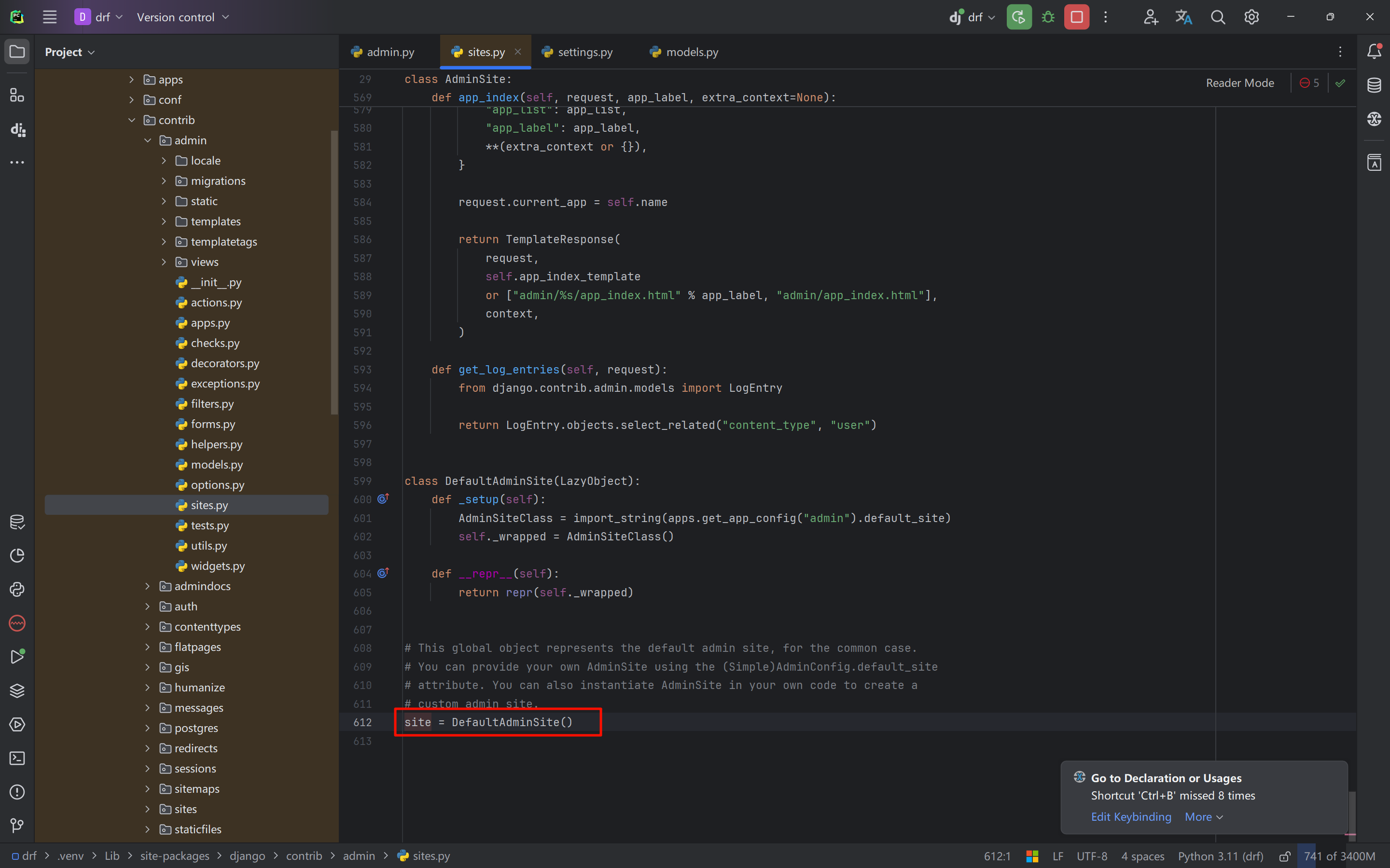Switch to the settings.py tab
The width and height of the screenshot is (1390, 868).
[584, 52]
